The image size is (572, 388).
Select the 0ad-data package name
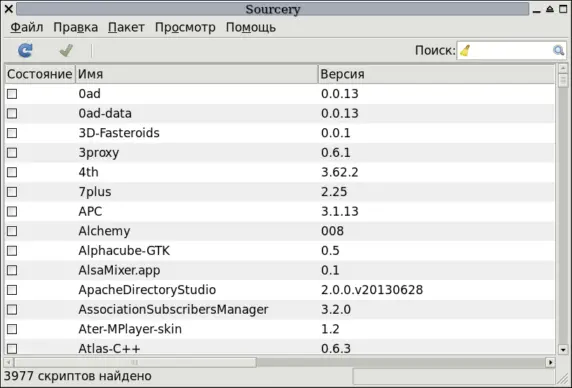pyautogui.click(x=105, y=113)
